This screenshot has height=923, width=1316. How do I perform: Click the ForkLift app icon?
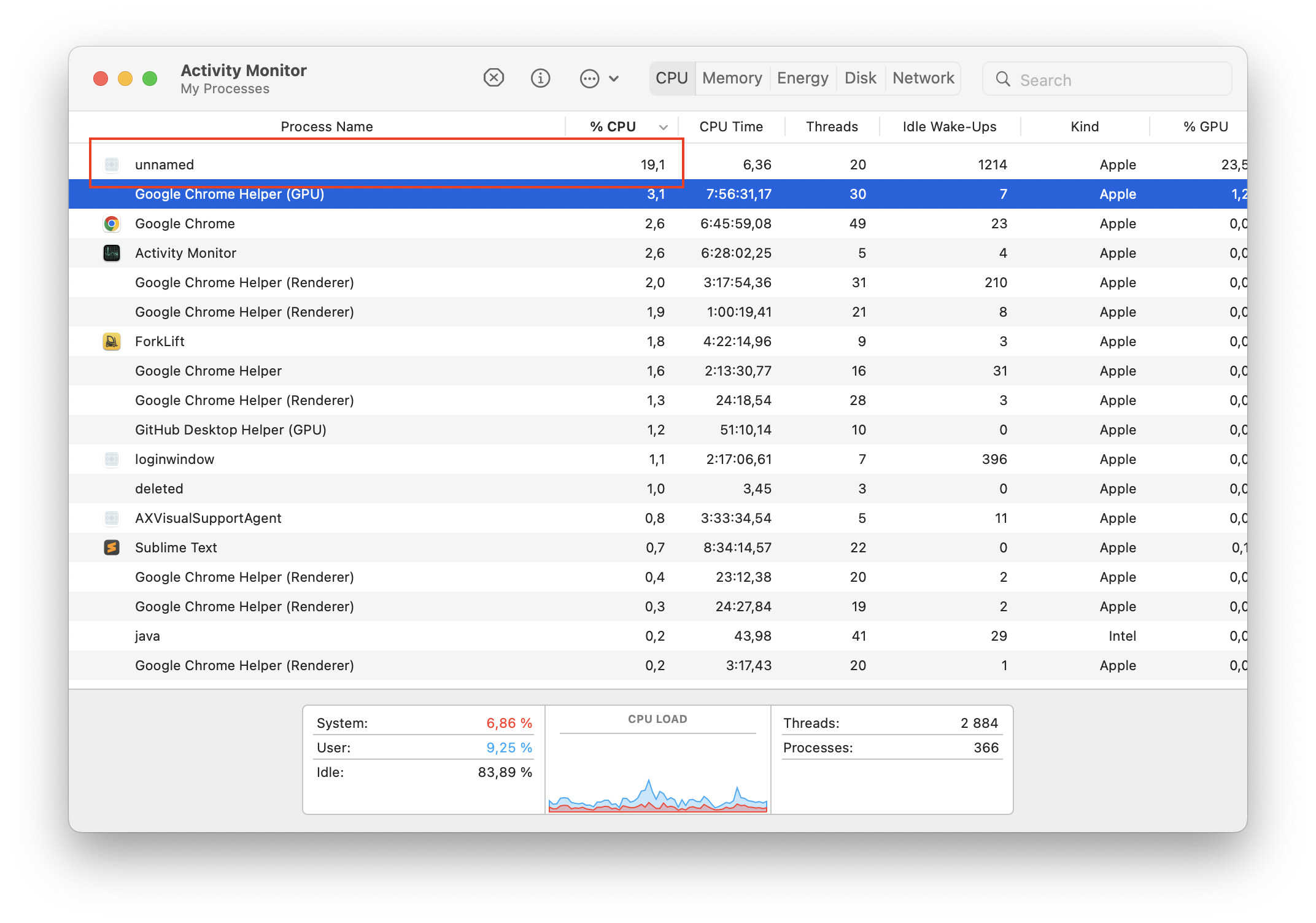click(x=112, y=341)
